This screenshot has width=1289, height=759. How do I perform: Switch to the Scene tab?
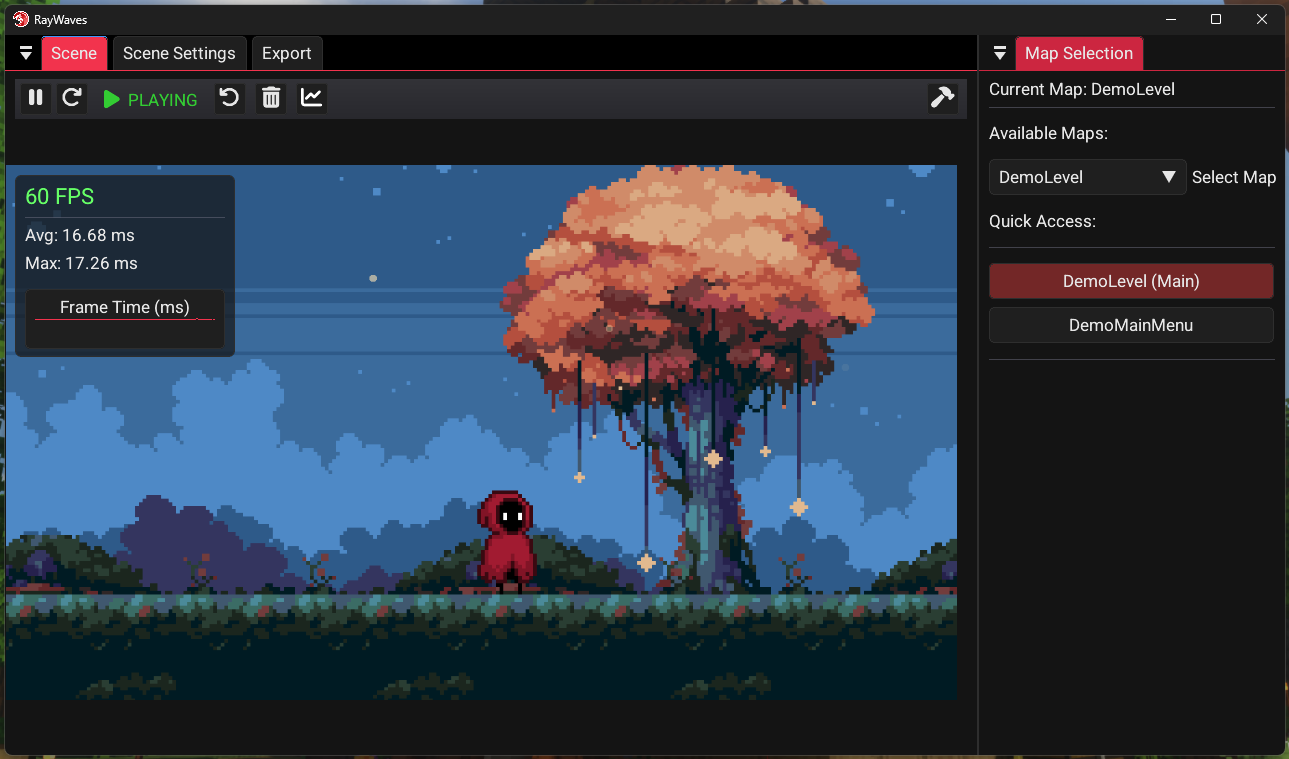coord(74,53)
